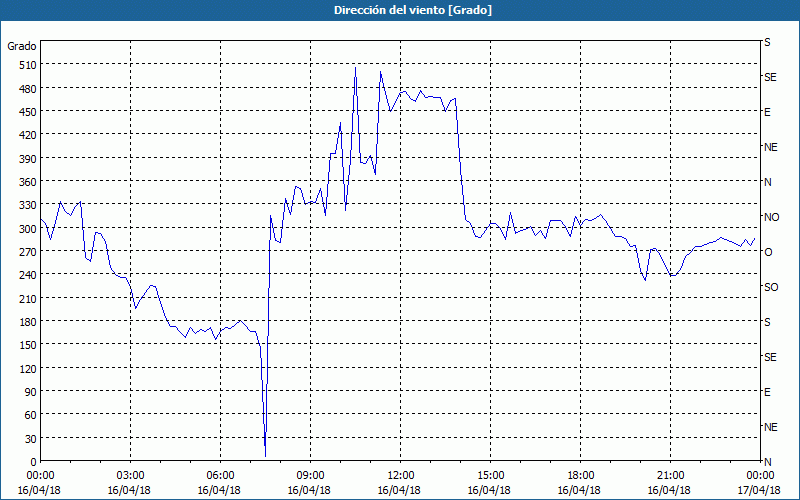
Task: Click the 330 degree axis label
Action: pyautogui.click(x=28, y=205)
